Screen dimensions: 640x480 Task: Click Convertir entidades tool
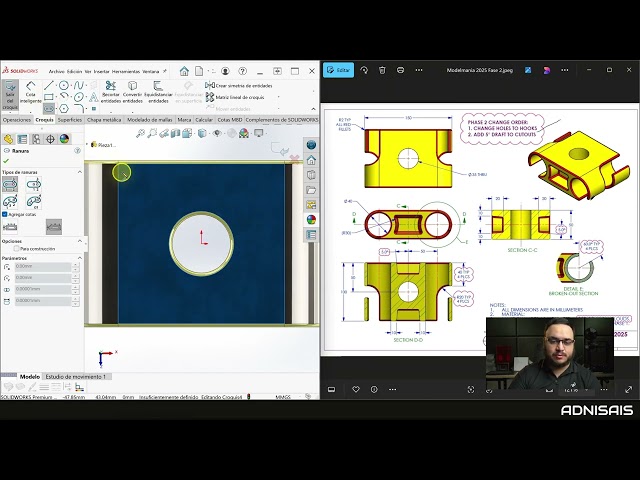[132, 92]
